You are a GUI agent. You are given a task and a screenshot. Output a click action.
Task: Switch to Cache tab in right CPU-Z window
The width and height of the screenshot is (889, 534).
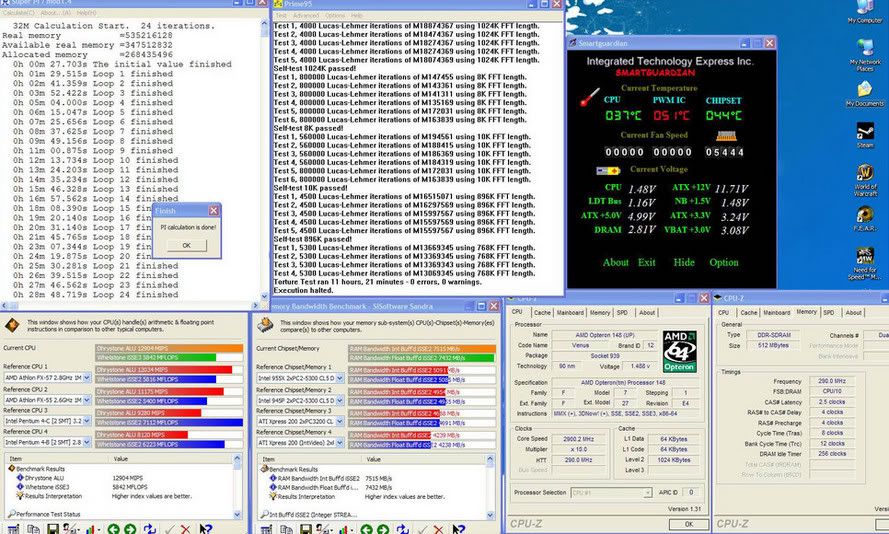click(x=748, y=312)
